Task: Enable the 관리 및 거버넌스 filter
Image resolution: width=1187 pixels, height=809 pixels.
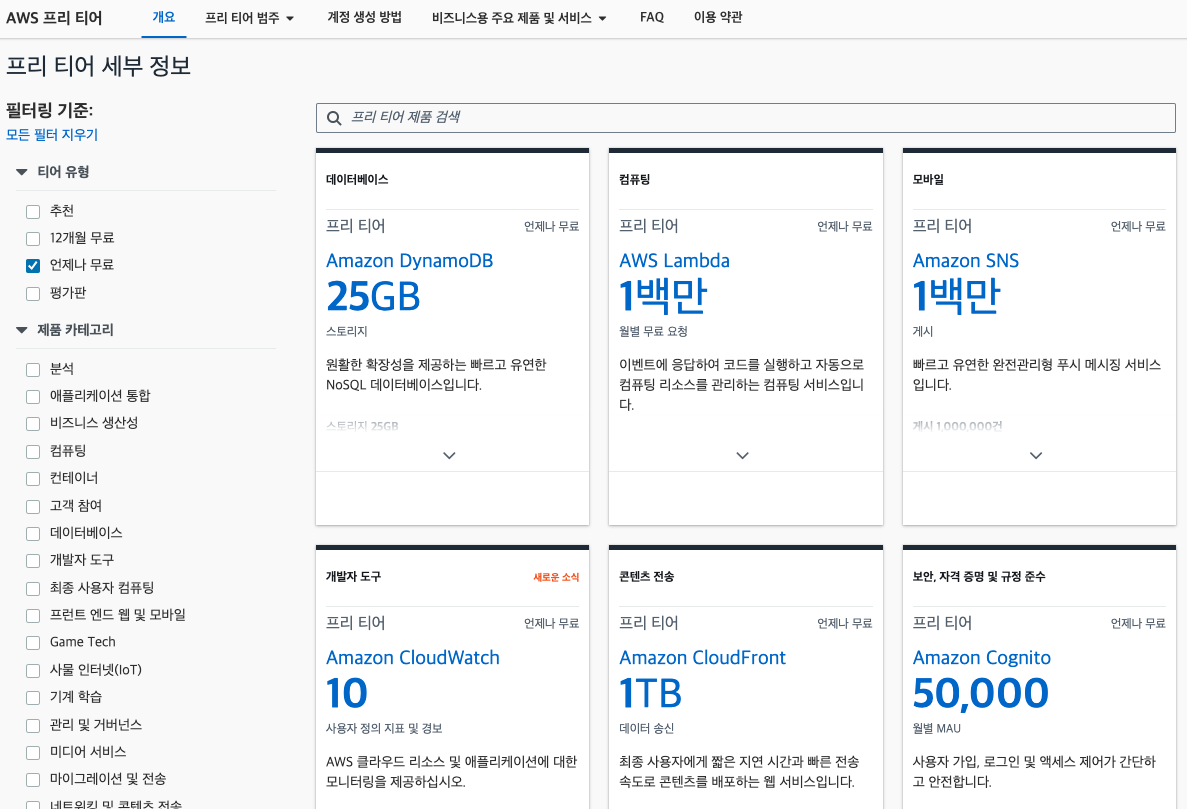Action: (33, 726)
